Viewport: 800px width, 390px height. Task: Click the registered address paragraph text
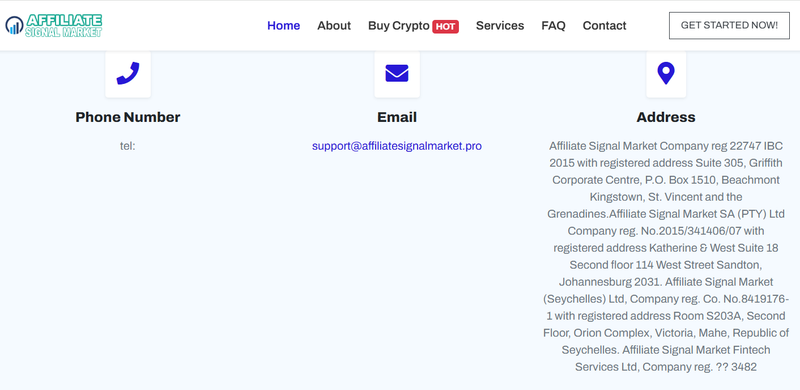click(x=666, y=256)
